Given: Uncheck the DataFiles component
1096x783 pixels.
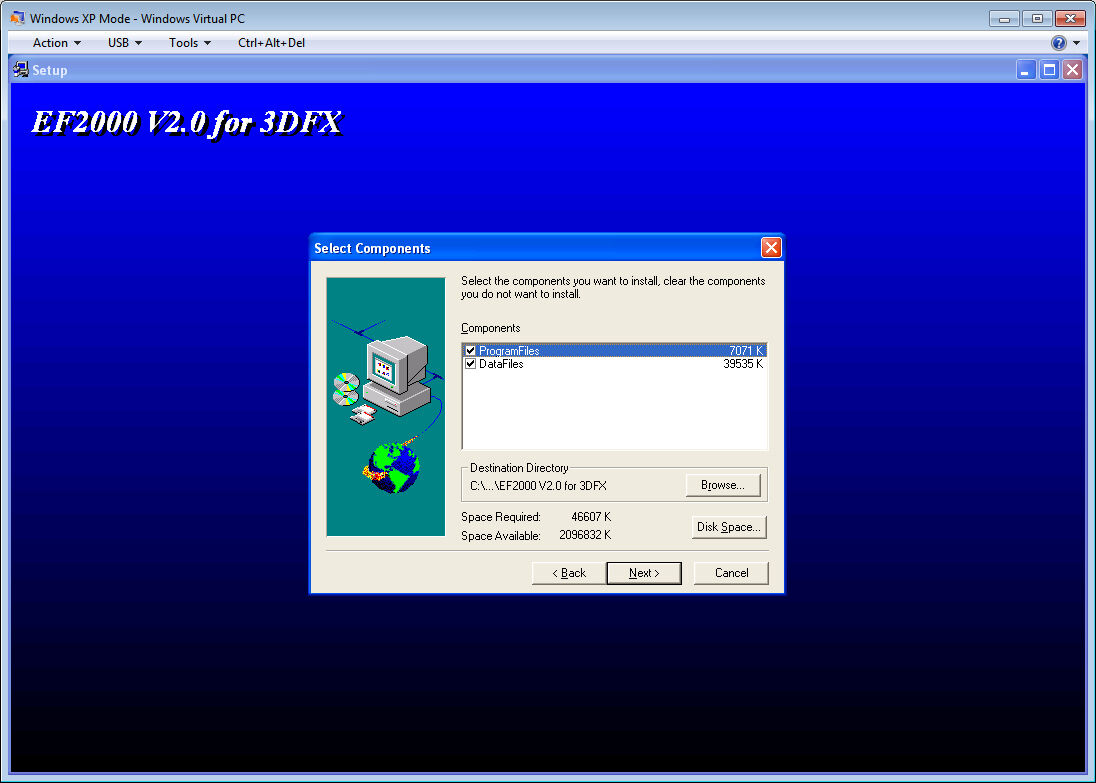Looking at the screenshot, I should [x=470, y=364].
